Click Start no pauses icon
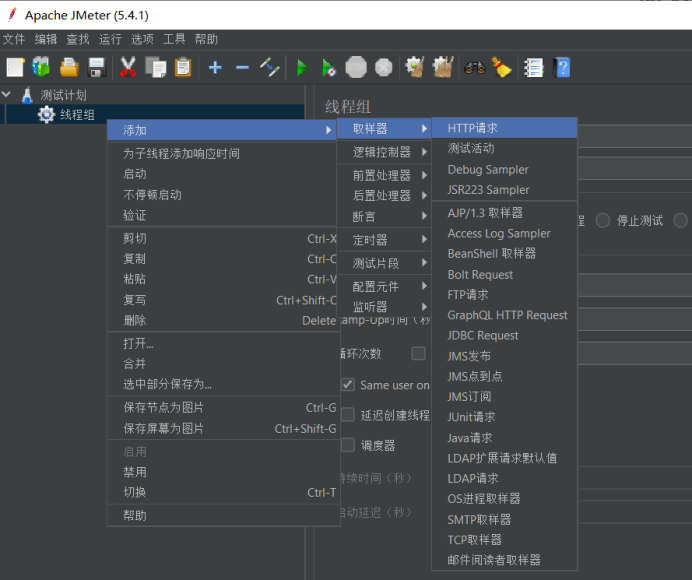This screenshot has width=692, height=580. [x=329, y=68]
